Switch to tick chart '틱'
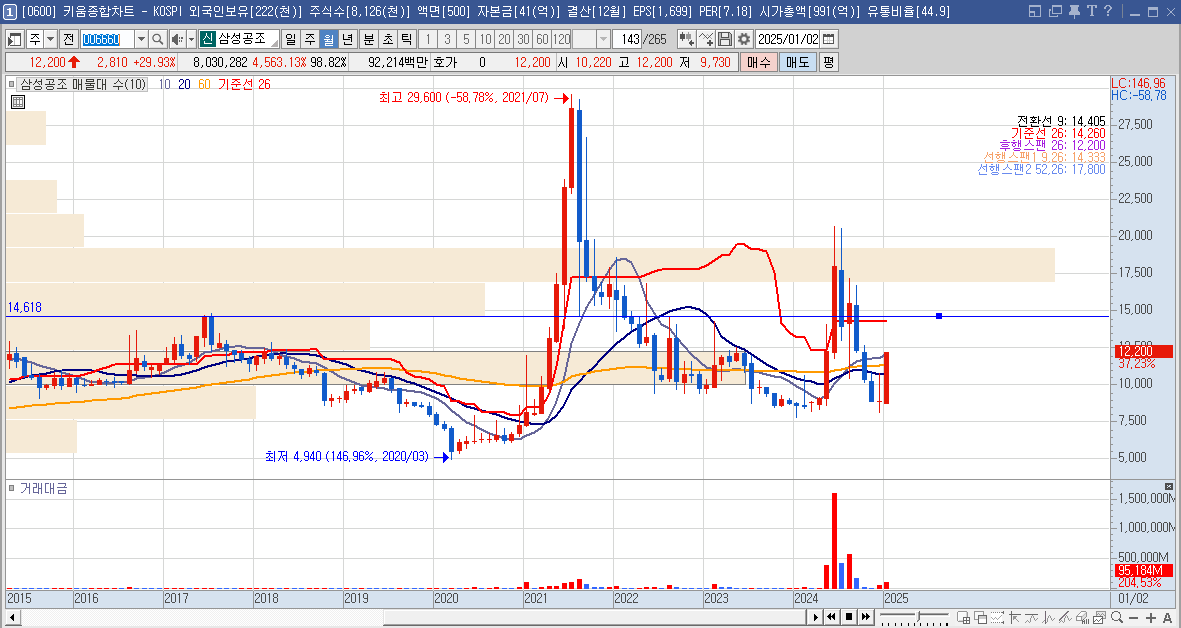This screenshot has width=1181, height=628. (407, 39)
